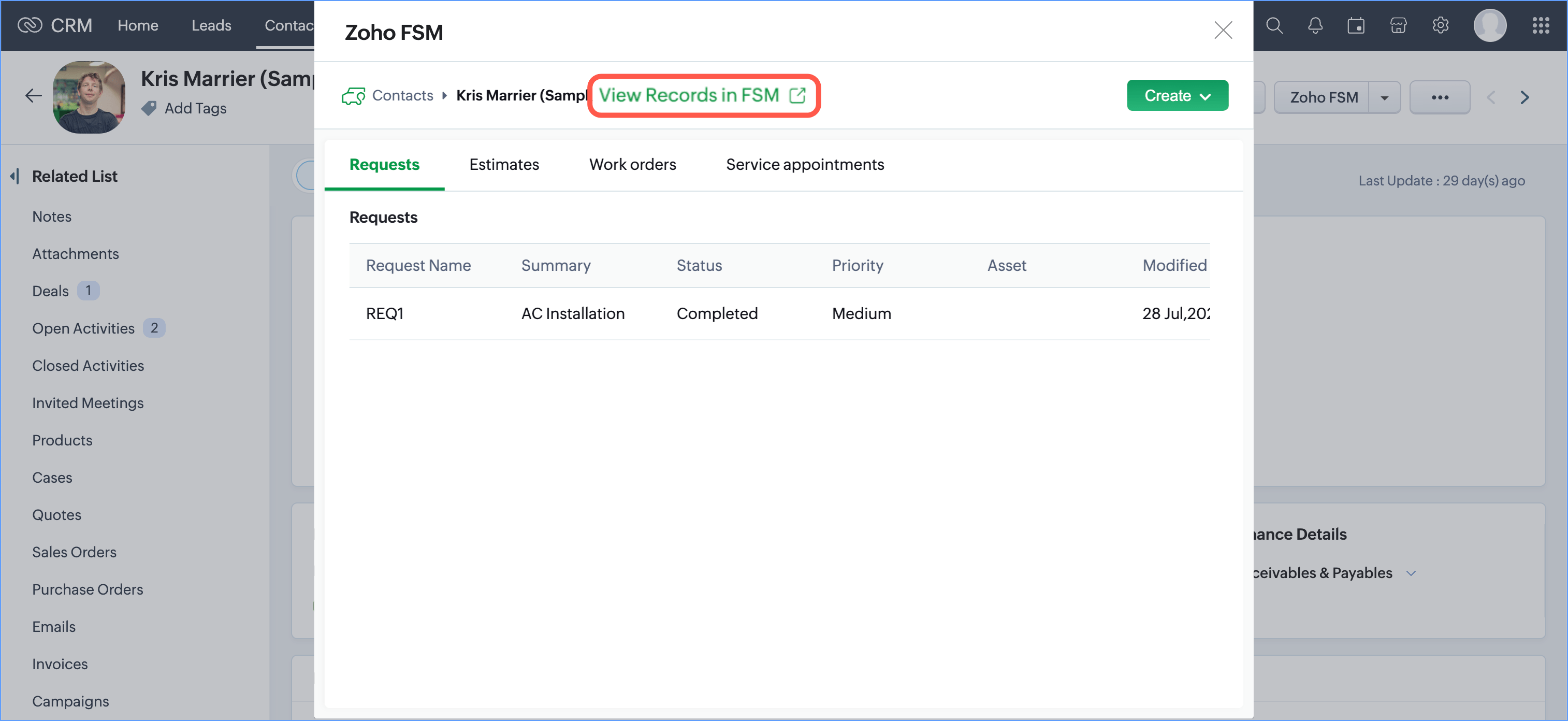Viewport: 1568px width, 721px height.
Task: Open the calendar icon in top bar
Action: (1356, 25)
